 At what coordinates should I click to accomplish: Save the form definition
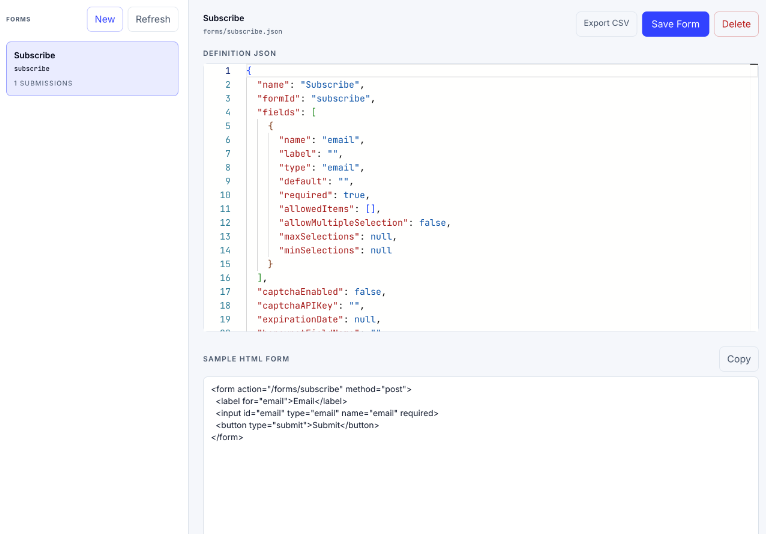pyautogui.click(x=675, y=24)
